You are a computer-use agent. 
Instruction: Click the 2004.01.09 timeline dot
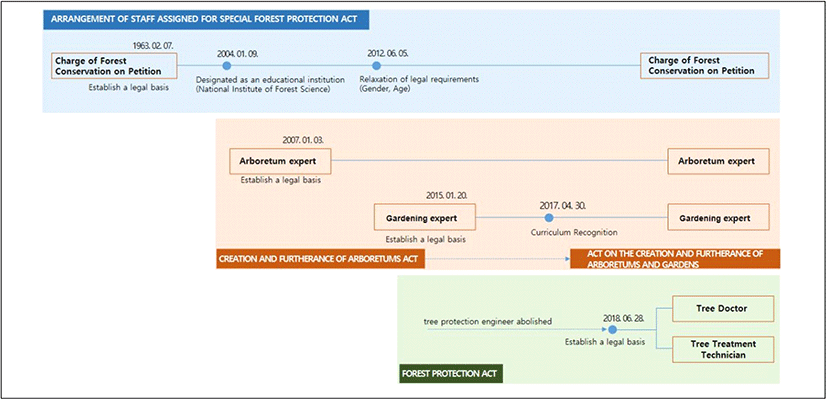225,65
